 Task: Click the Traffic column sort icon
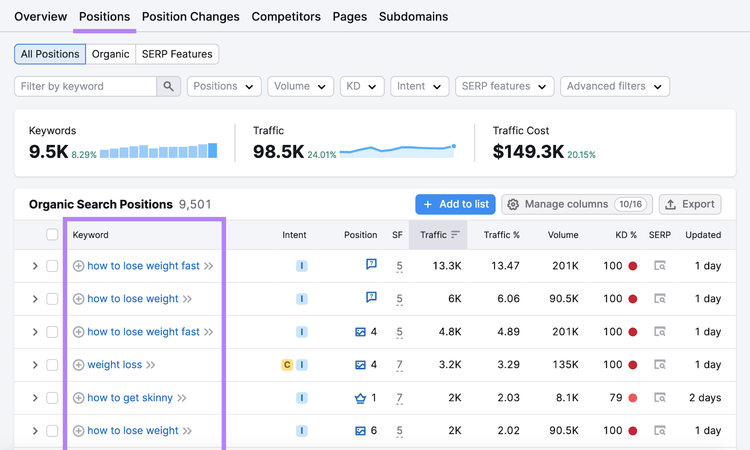pos(455,234)
